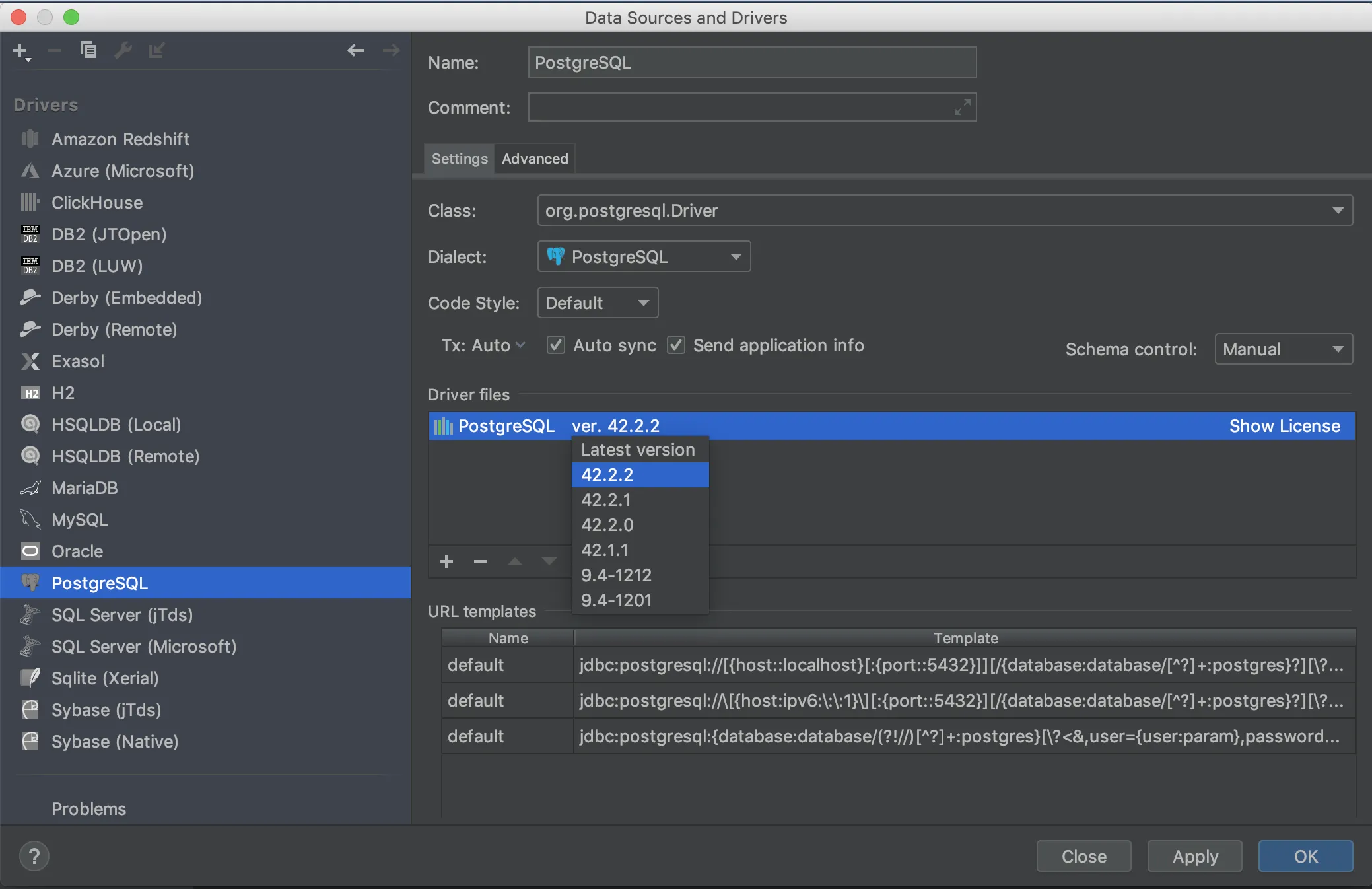This screenshot has width=1372, height=889.
Task: Open help with question mark icon
Action: pyautogui.click(x=34, y=857)
